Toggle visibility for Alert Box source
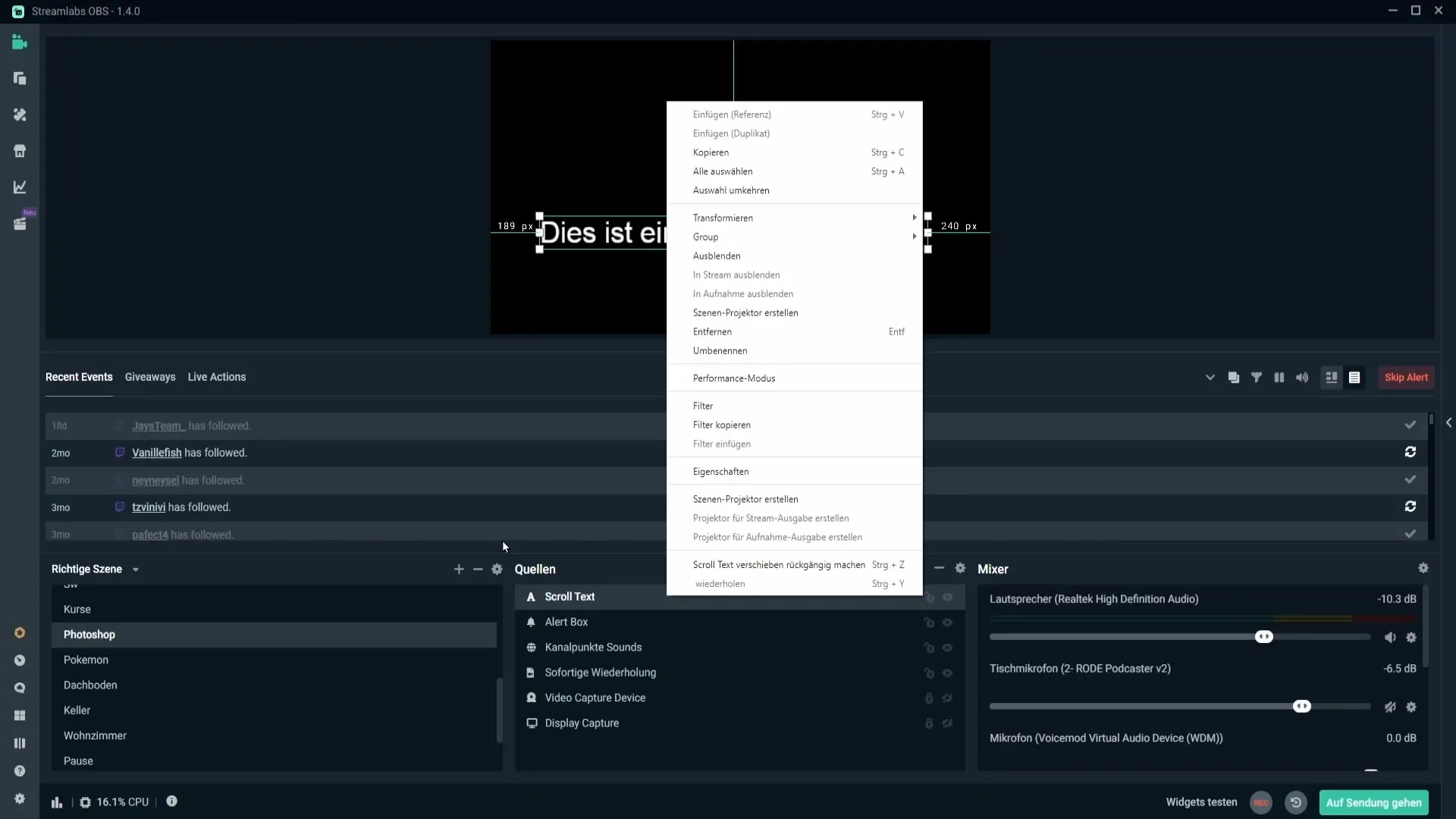This screenshot has width=1456, height=819. (948, 622)
